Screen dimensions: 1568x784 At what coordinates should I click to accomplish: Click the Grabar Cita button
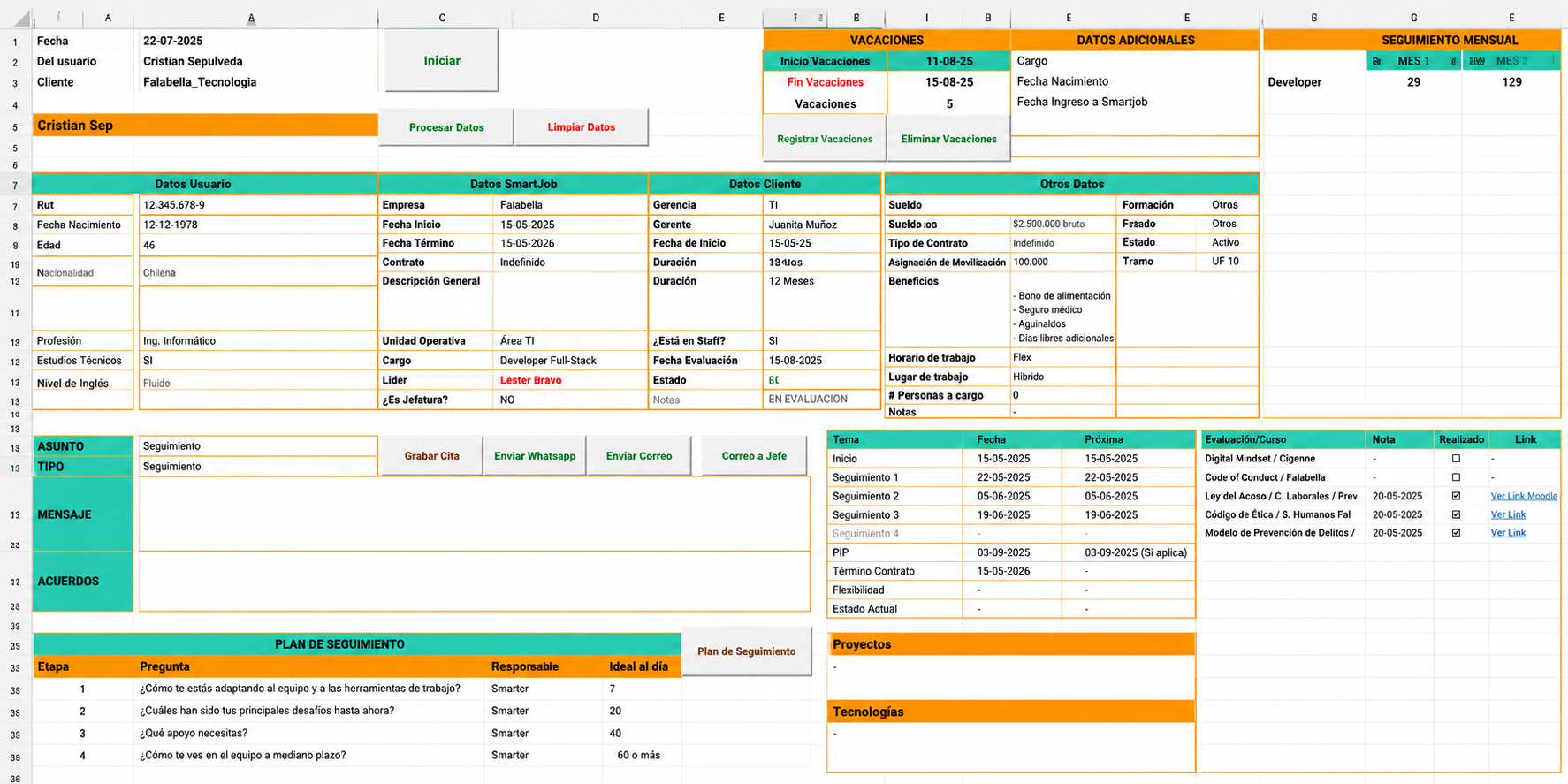click(x=432, y=456)
